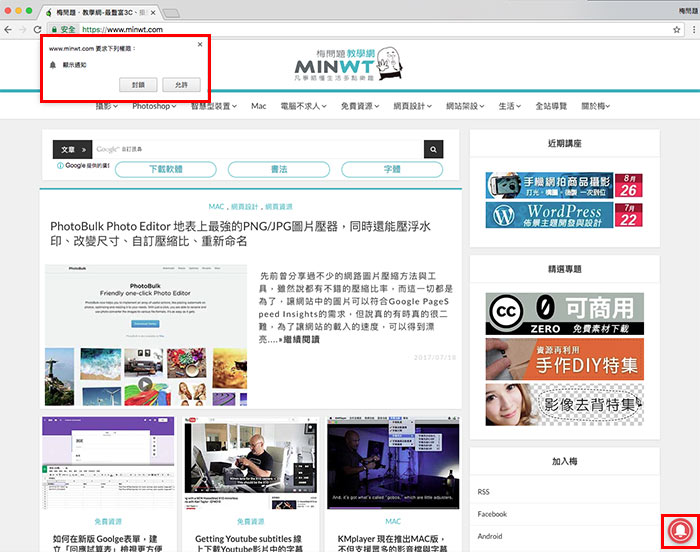This screenshot has height=552, width=700.
Task: Click the RSS link
Action: (483, 492)
